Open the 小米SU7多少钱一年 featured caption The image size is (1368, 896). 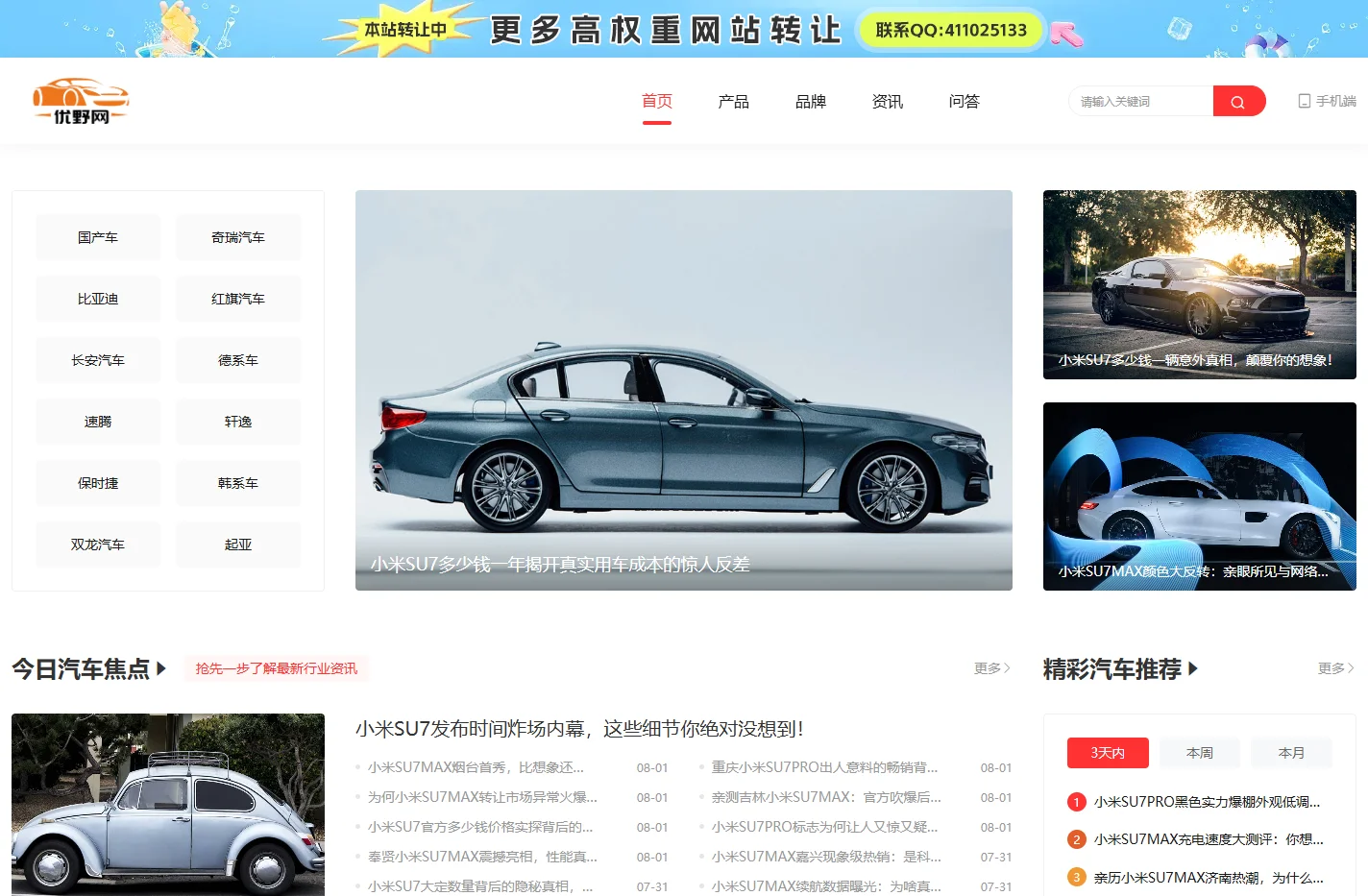coord(560,565)
